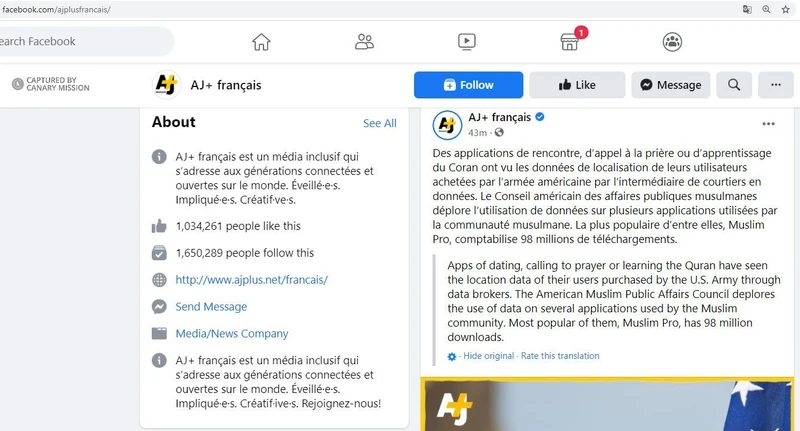800x431 pixels.
Task: Open Marketplace icon with notification badge
Action: [569, 42]
